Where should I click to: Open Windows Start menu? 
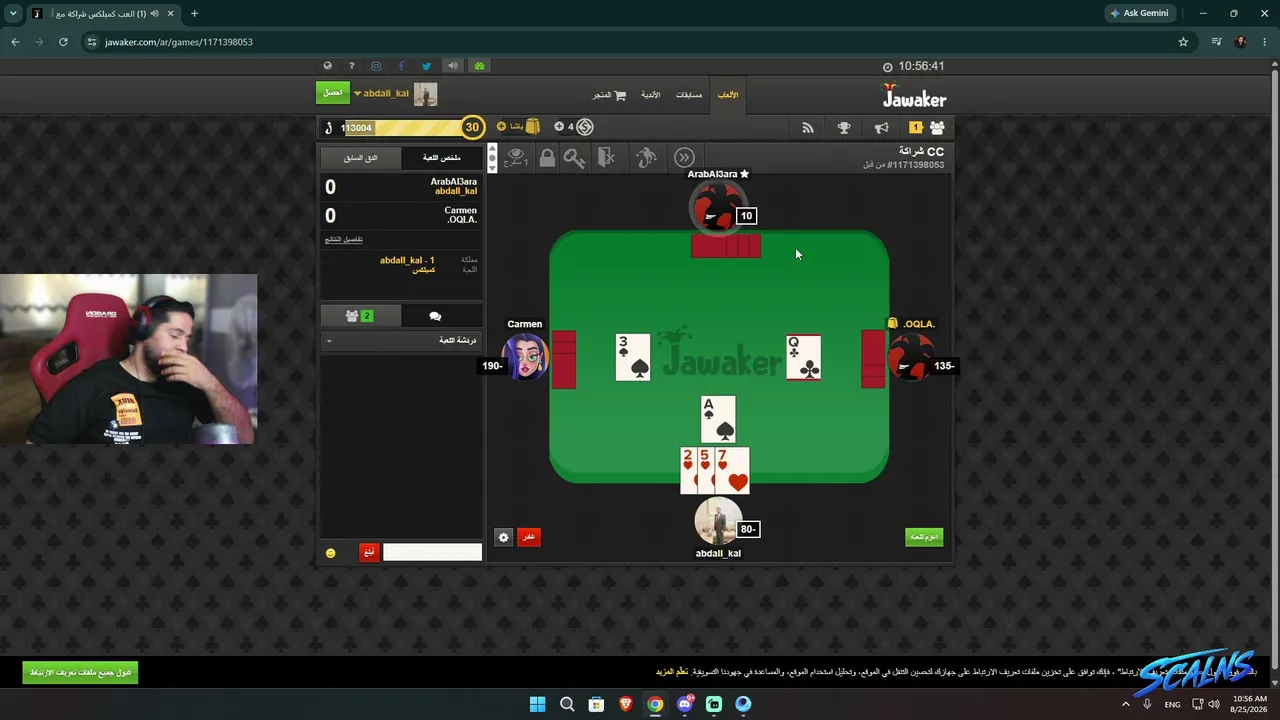(x=537, y=704)
